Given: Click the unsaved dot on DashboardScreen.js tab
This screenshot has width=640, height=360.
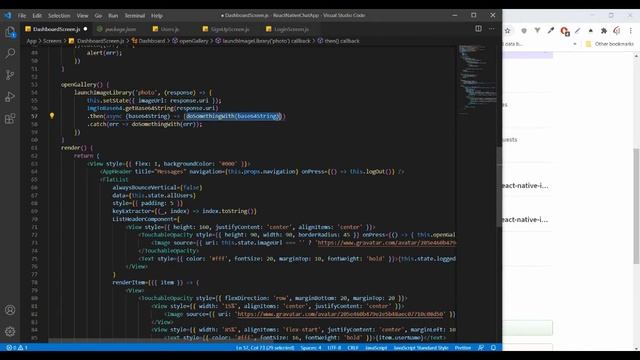Looking at the screenshot, I should (85, 29).
